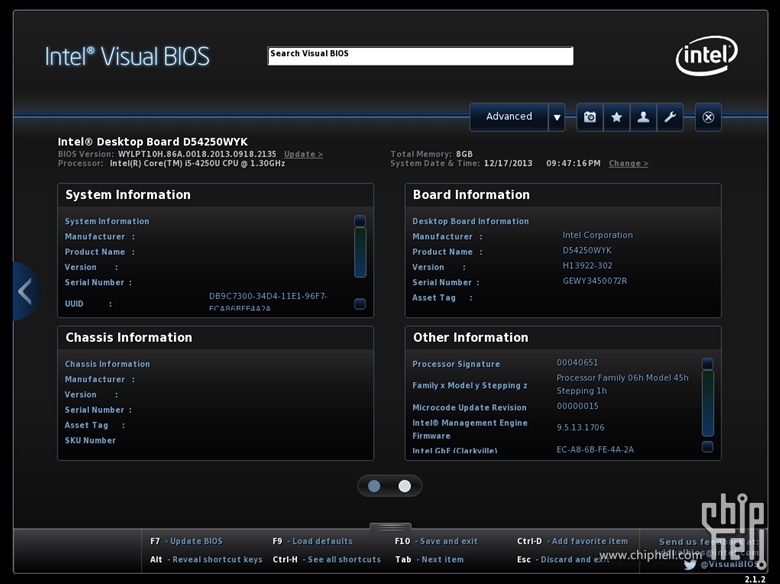Click the BIOS version Update link

[303, 154]
